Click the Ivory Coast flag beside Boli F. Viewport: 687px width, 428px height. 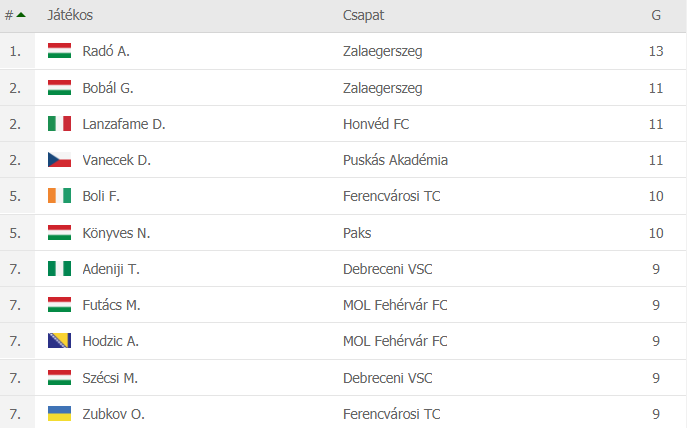click(59, 195)
